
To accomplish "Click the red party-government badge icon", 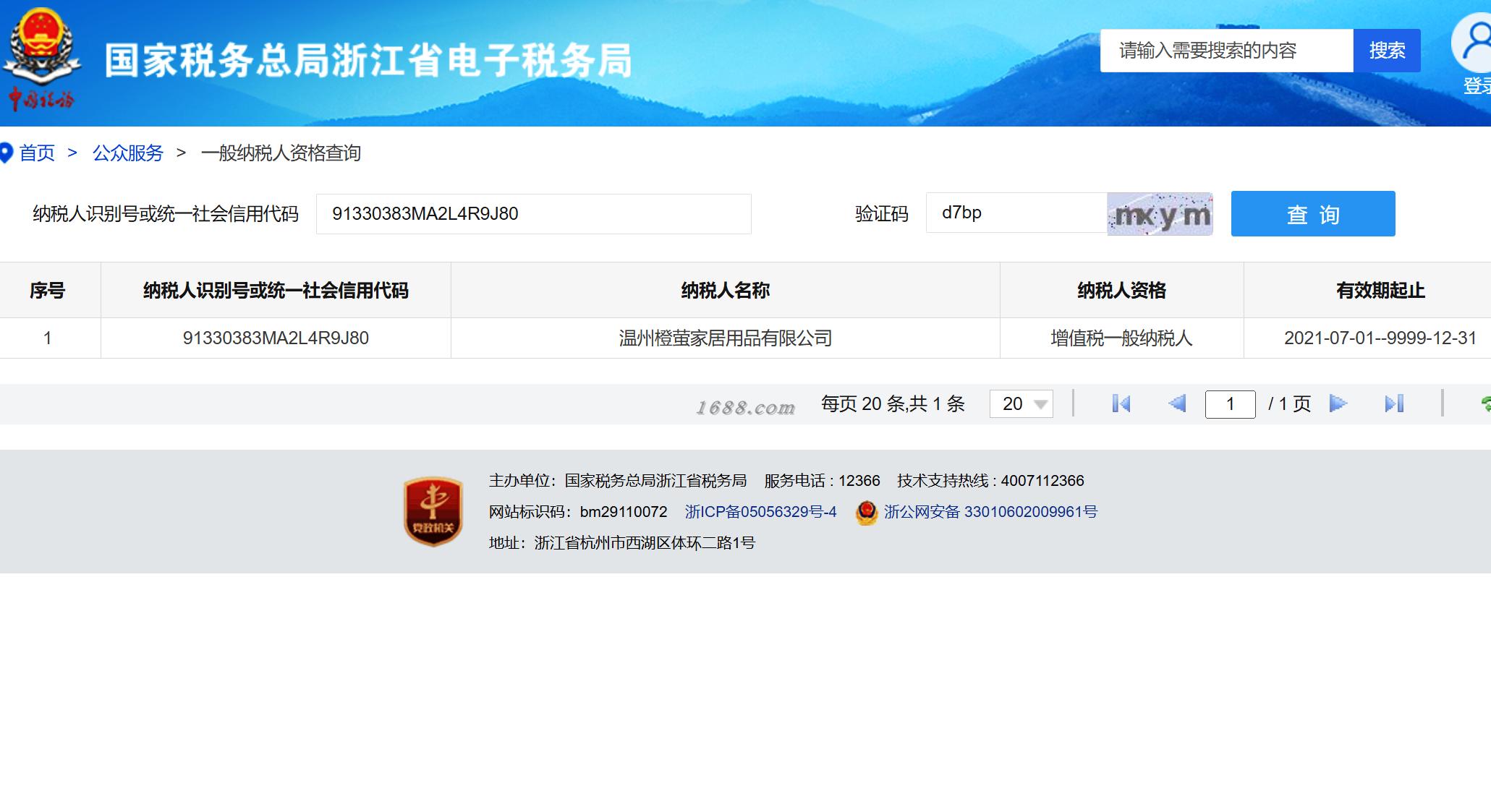I will [x=433, y=511].
